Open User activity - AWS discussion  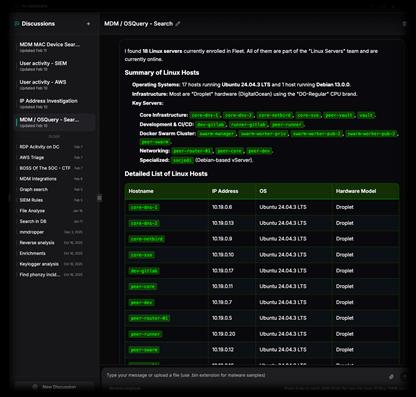55,84
